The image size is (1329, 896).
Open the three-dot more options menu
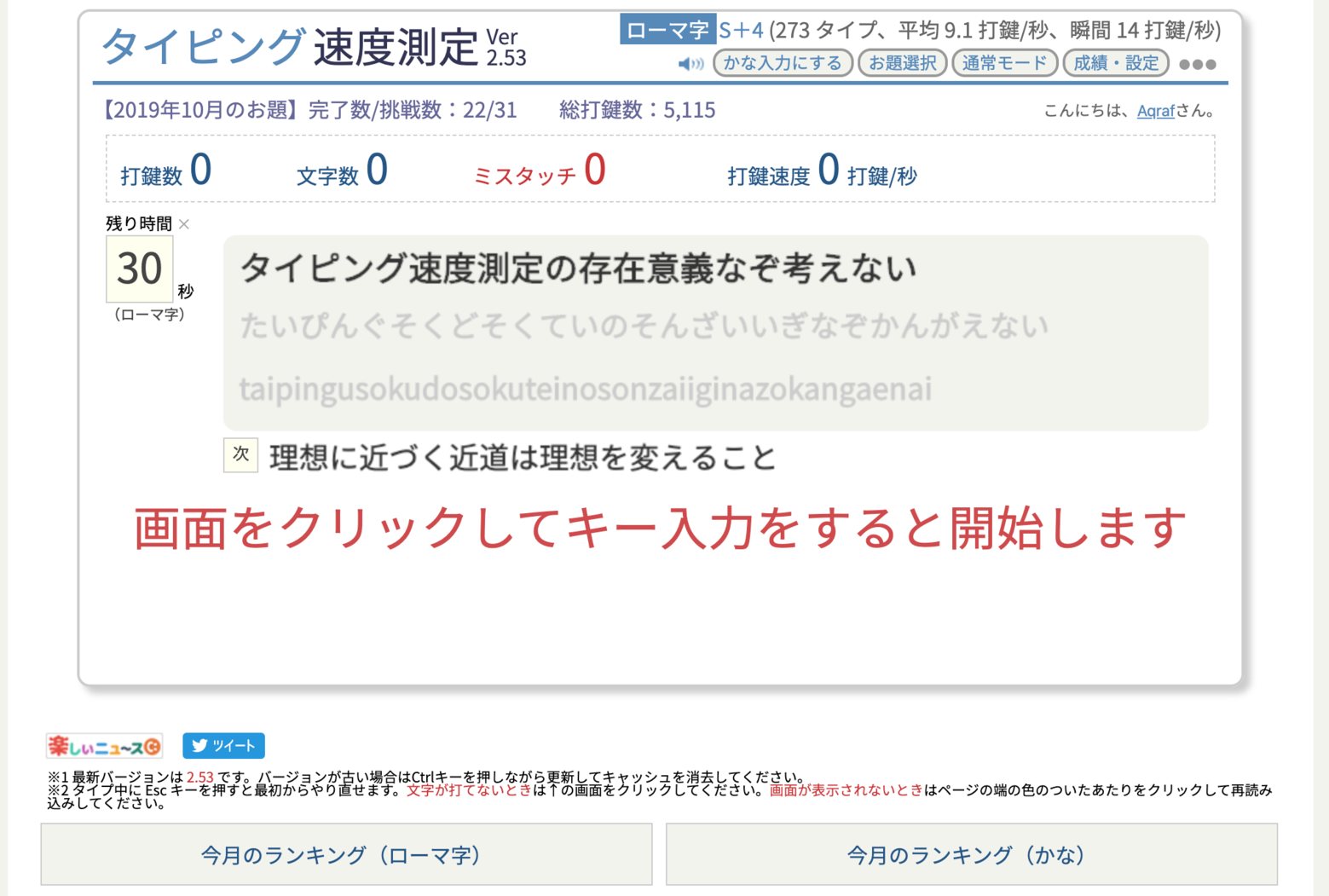(x=1197, y=64)
